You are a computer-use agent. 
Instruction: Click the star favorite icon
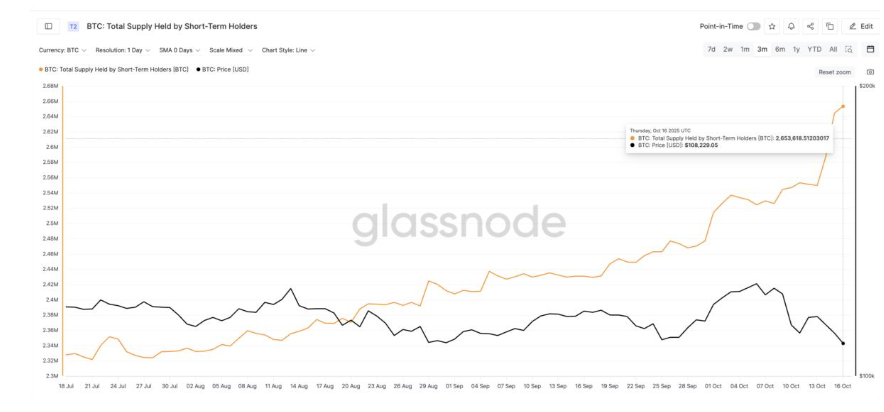772,26
